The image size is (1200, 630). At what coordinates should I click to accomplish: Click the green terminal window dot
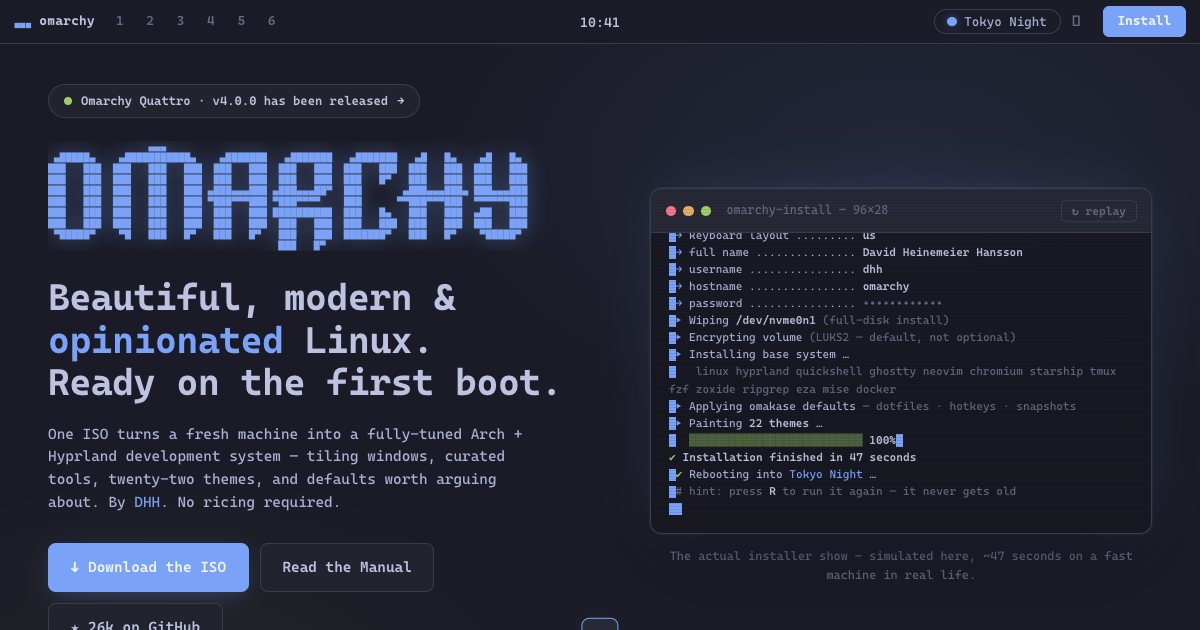[706, 211]
